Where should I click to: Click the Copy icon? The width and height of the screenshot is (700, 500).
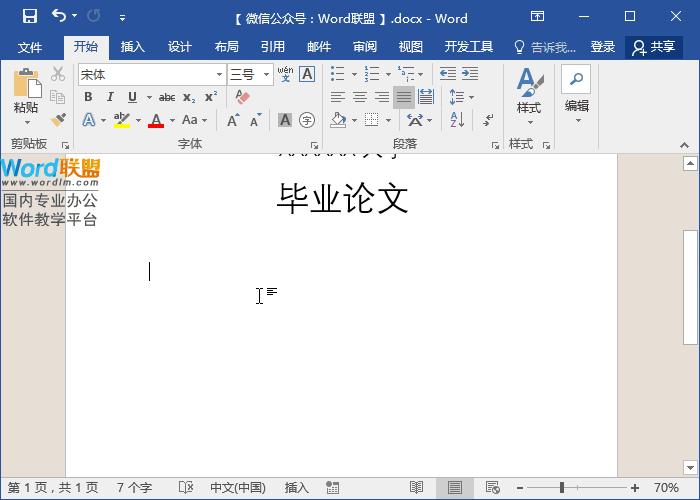[58, 96]
